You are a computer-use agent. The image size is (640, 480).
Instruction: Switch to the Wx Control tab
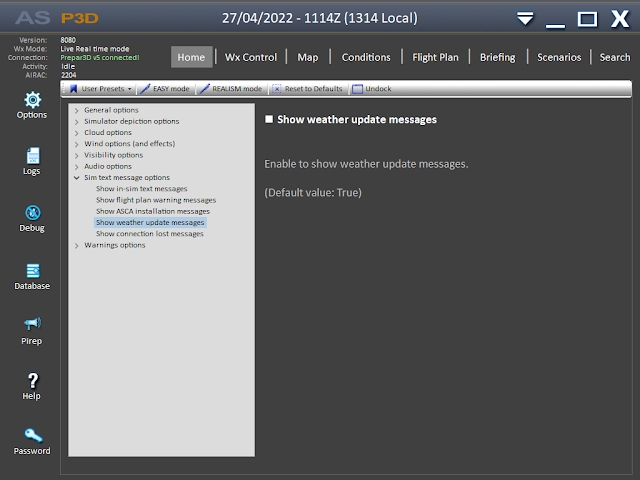coord(253,57)
